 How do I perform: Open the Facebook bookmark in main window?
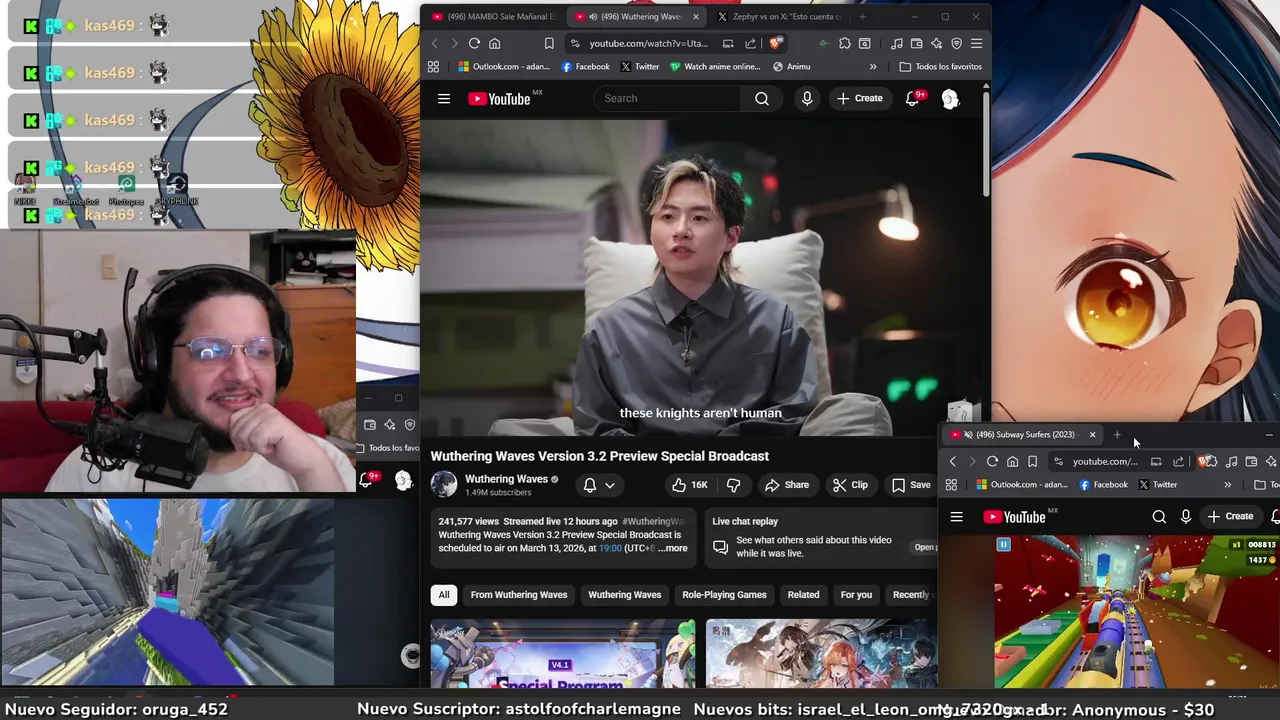(586, 67)
